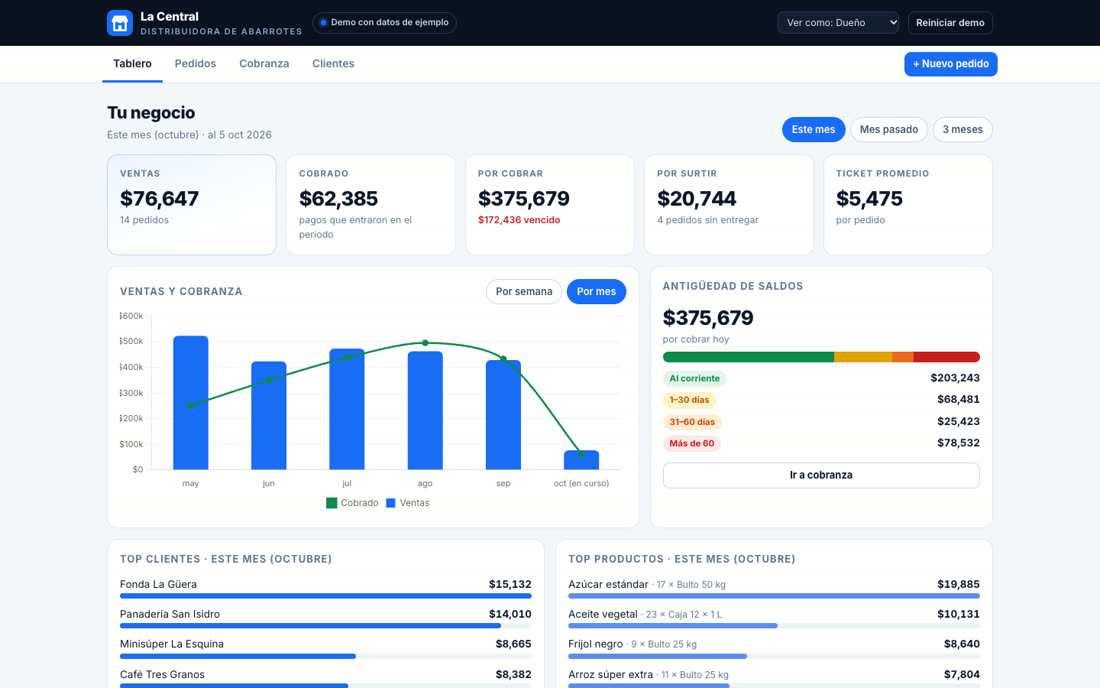1100x688 pixels.
Task: Click the Al corriente aging badge
Action: (695, 378)
